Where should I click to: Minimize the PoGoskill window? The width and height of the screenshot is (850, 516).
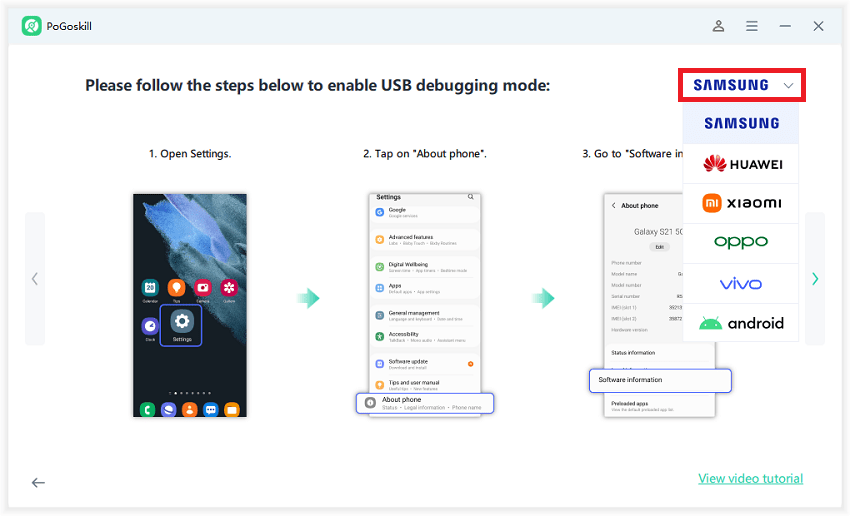pyautogui.click(x=785, y=26)
